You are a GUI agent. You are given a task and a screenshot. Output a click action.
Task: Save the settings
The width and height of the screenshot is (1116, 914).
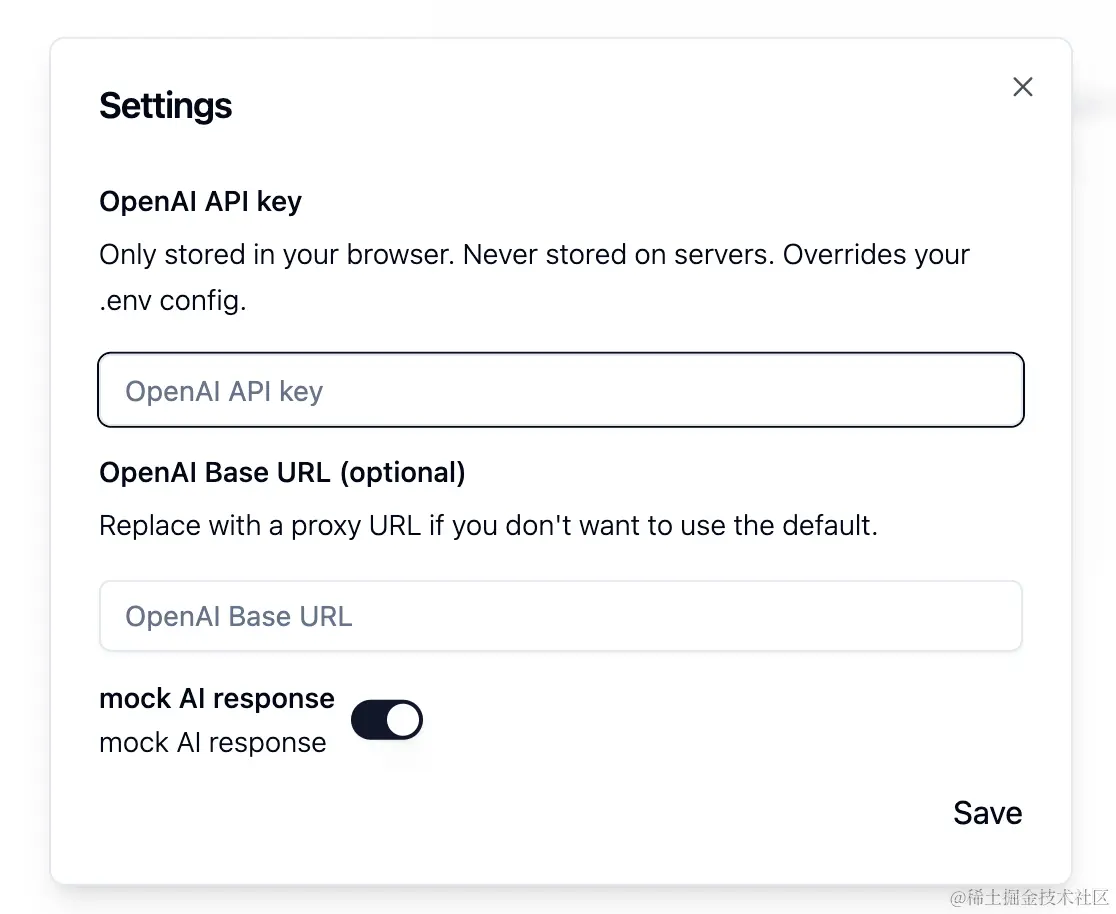click(x=987, y=813)
